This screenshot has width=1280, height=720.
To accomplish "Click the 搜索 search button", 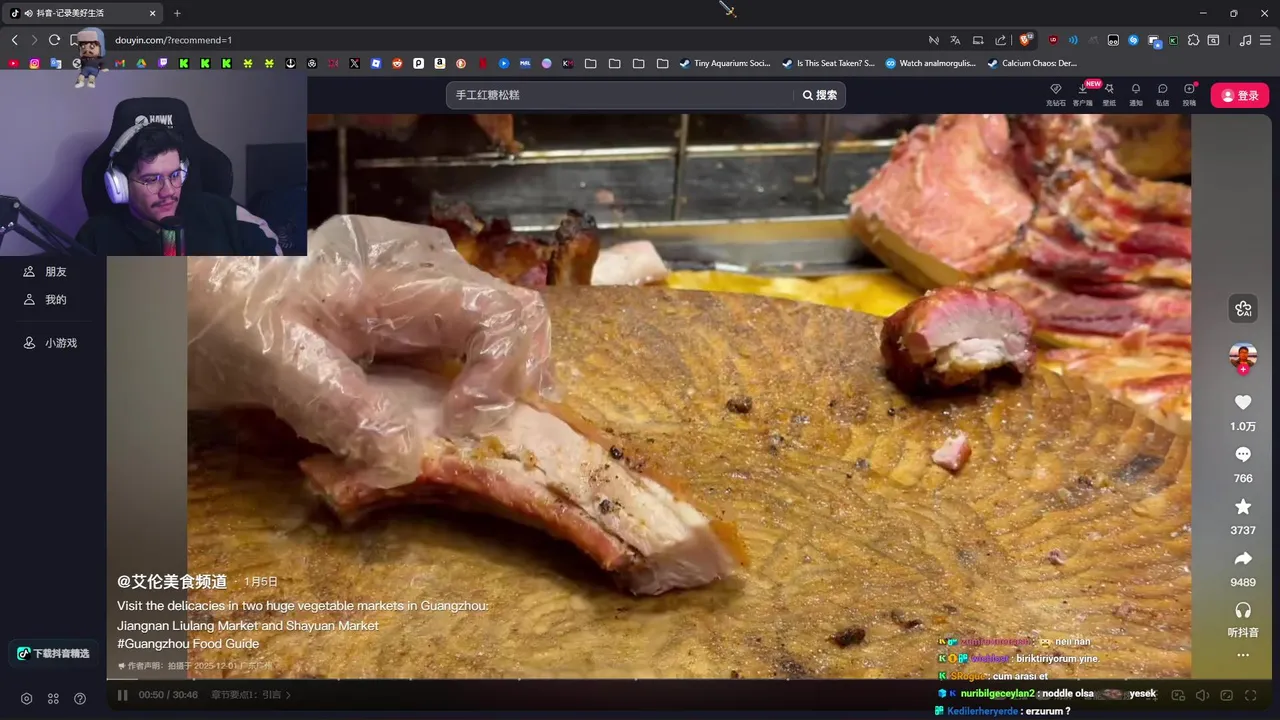I will pyautogui.click(x=820, y=95).
